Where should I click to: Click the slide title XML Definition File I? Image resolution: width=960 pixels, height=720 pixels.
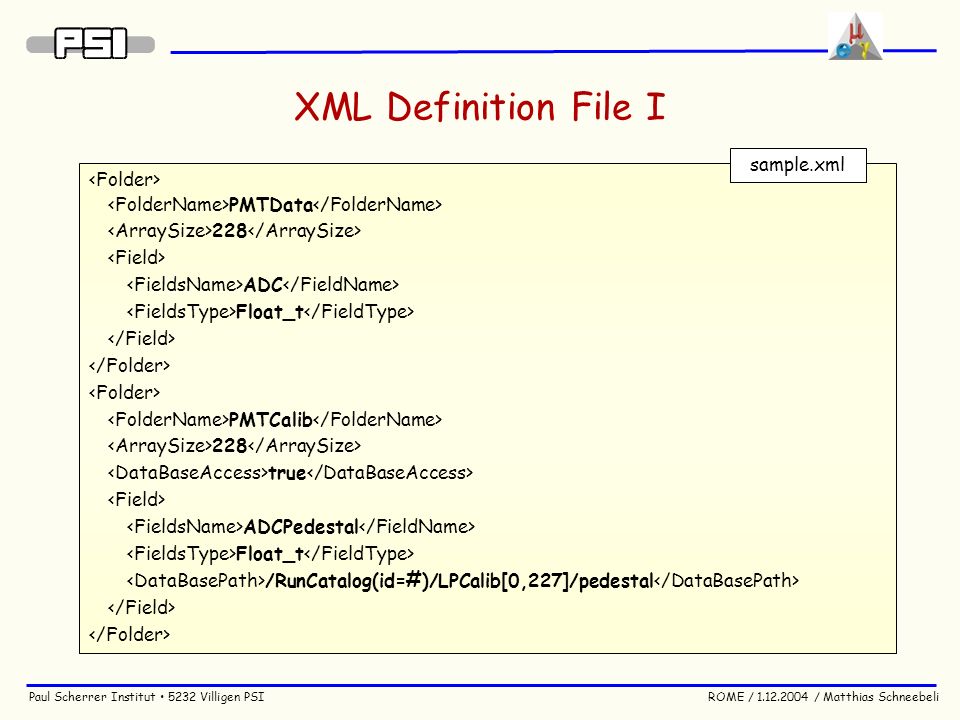479,107
